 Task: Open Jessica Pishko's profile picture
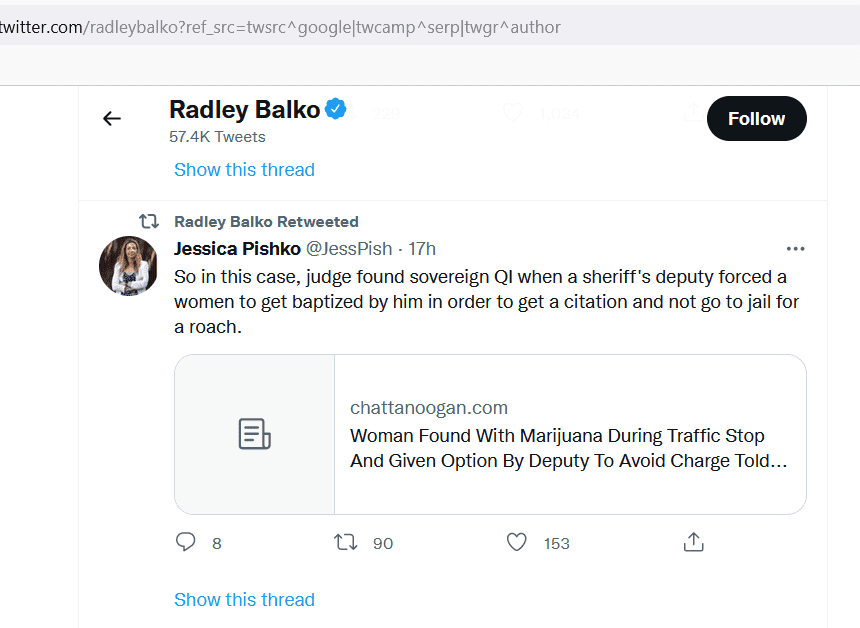128,266
